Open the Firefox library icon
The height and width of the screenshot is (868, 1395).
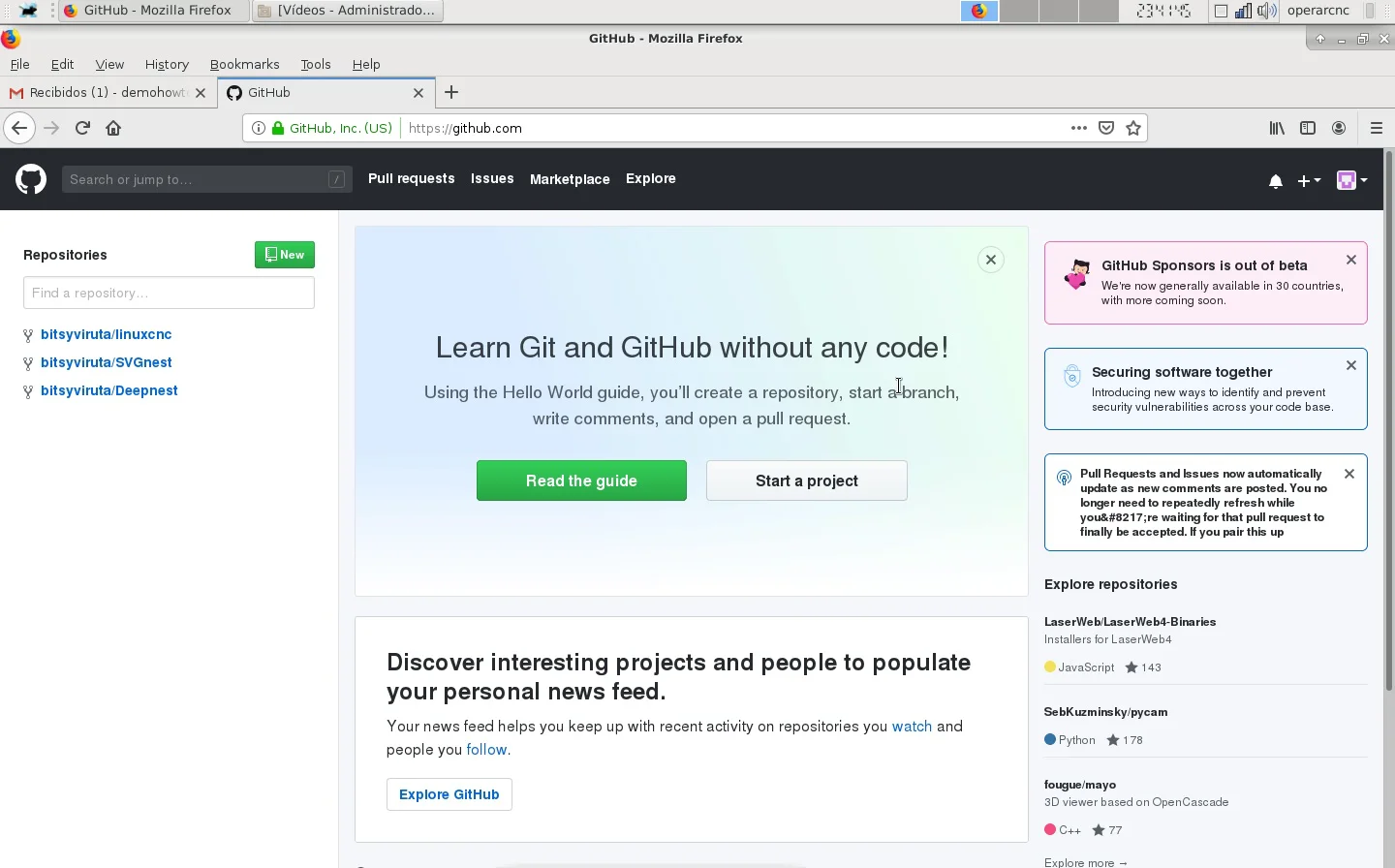[1277, 128]
